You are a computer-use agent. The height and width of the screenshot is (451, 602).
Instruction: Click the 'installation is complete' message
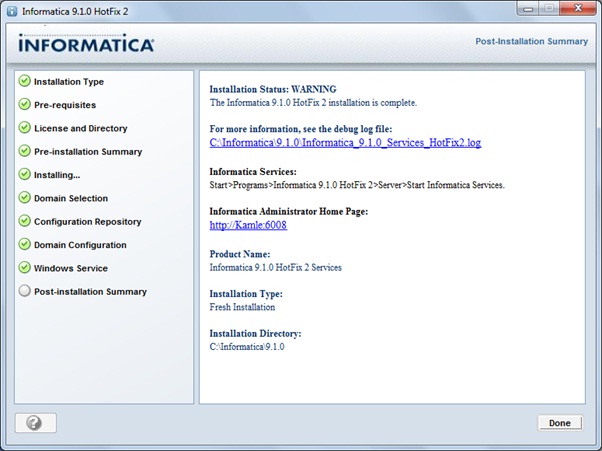(x=313, y=103)
